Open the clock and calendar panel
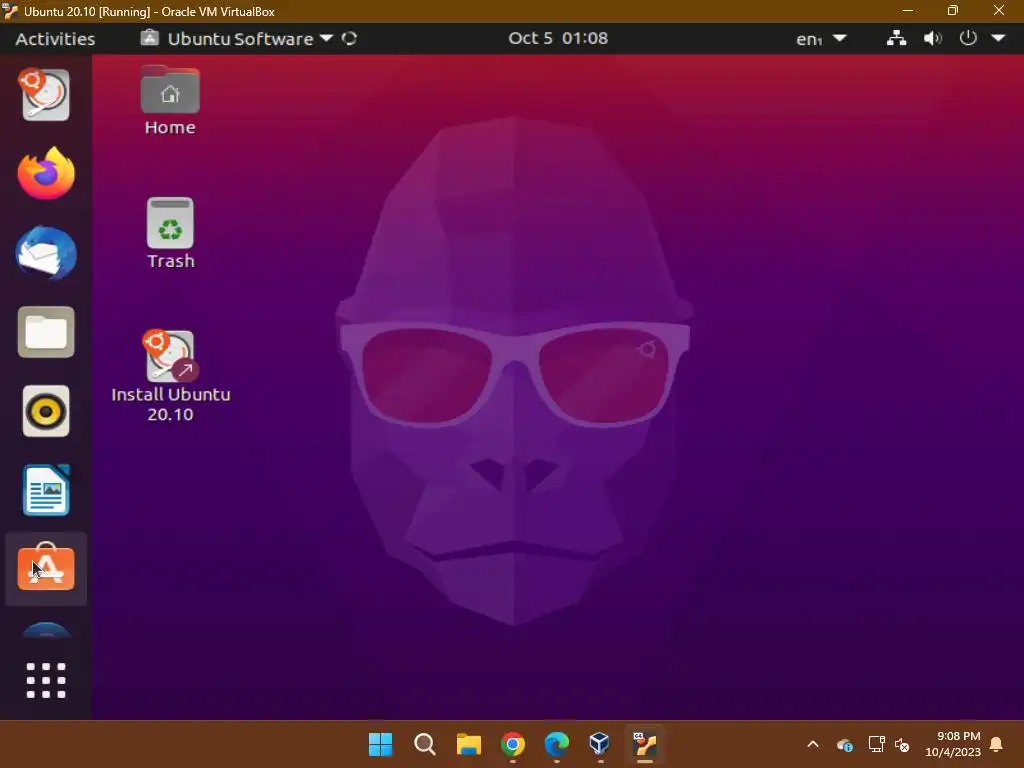 pyautogui.click(x=558, y=38)
